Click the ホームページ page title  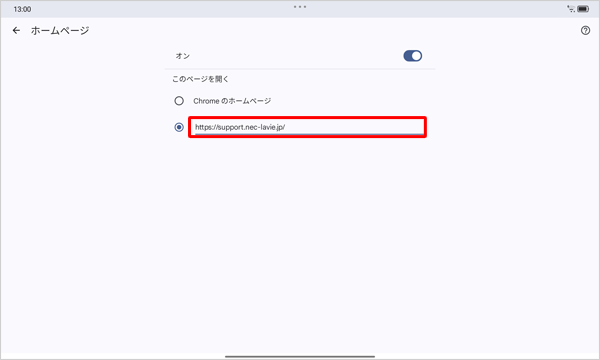(x=60, y=30)
